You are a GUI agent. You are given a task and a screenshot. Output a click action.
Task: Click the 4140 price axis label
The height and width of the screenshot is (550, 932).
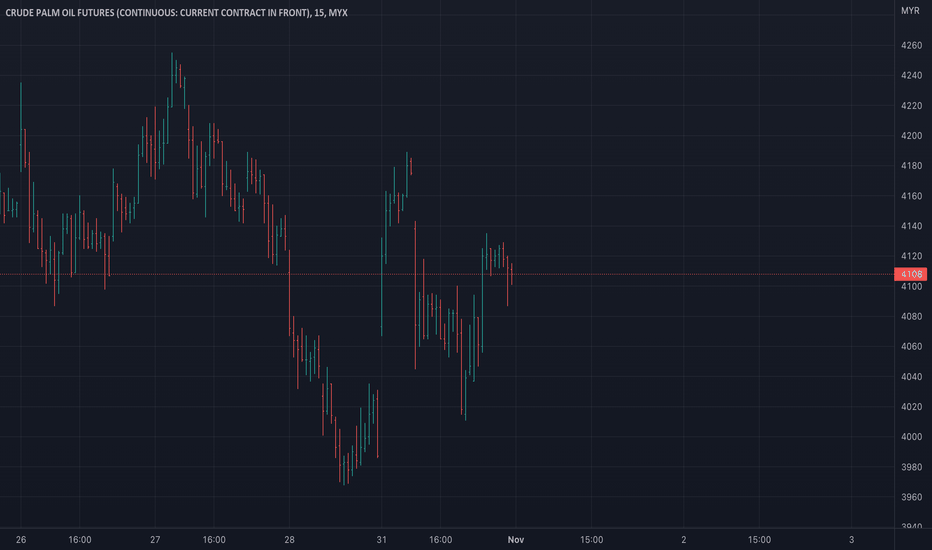click(911, 226)
